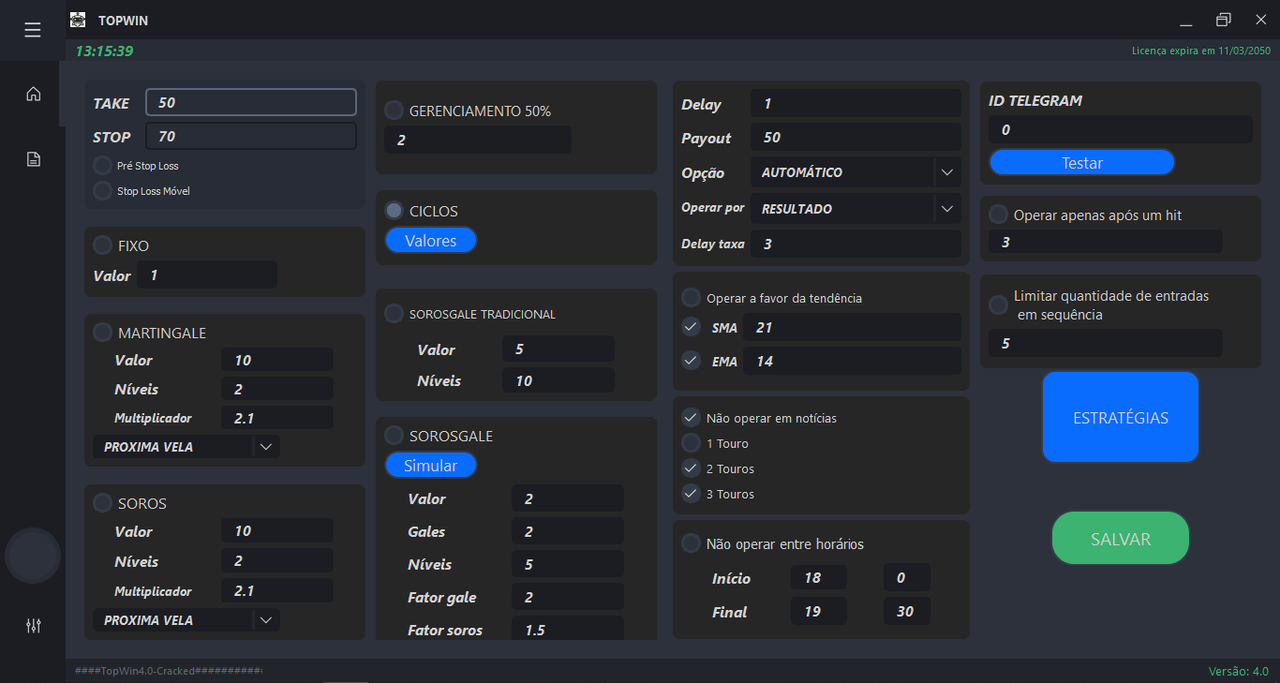Check the 1 Touro option

click(x=691, y=443)
